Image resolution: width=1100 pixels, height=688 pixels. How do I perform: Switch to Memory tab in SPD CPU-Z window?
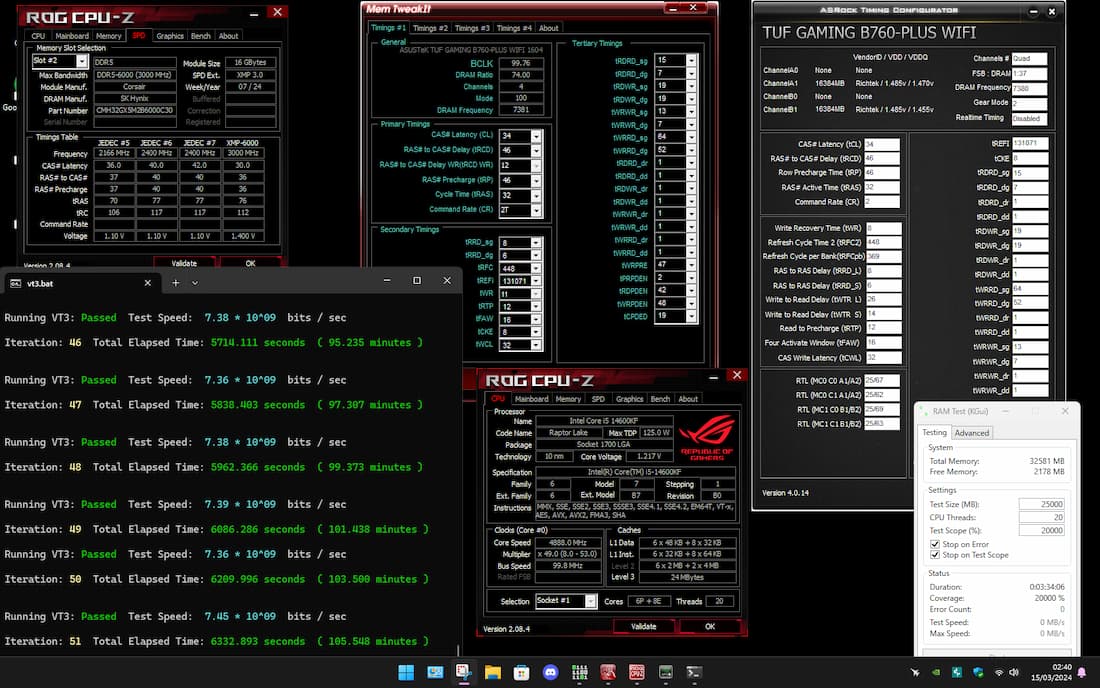pyautogui.click(x=108, y=36)
